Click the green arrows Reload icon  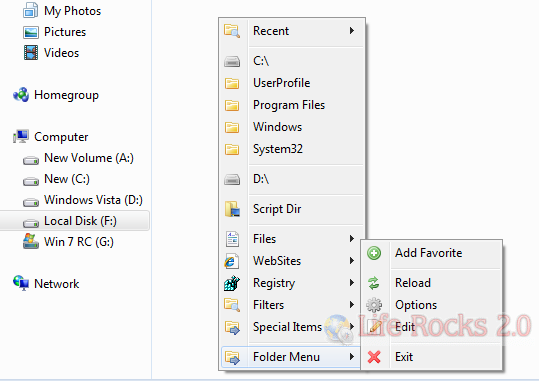click(x=374, y=283)
